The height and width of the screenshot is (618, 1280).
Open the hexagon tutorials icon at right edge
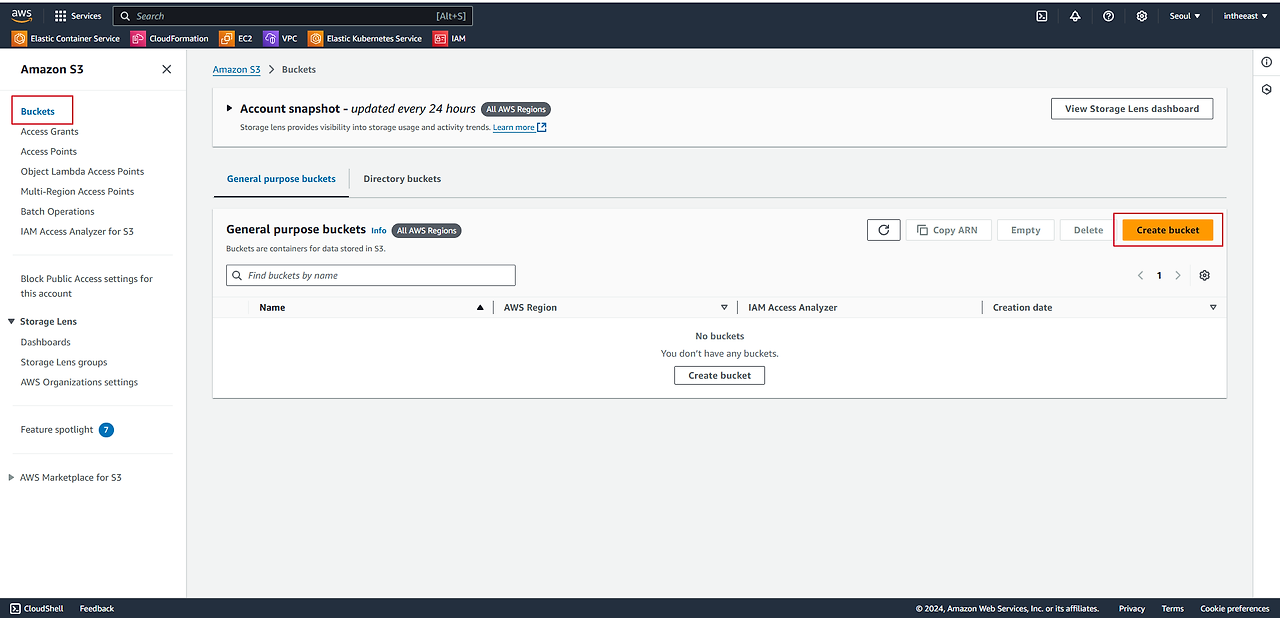coord(1266,90)
